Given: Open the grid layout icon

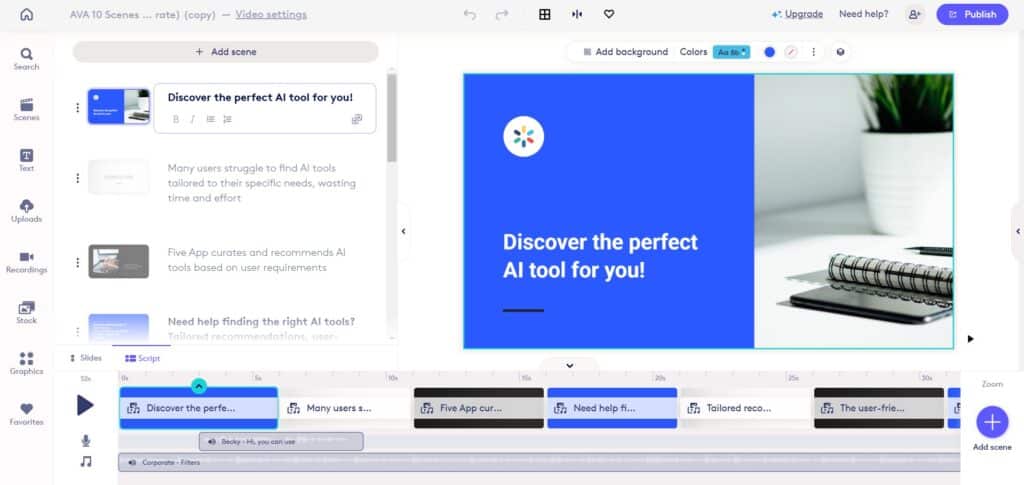Looking at the screenshot, I should (545, 14).
